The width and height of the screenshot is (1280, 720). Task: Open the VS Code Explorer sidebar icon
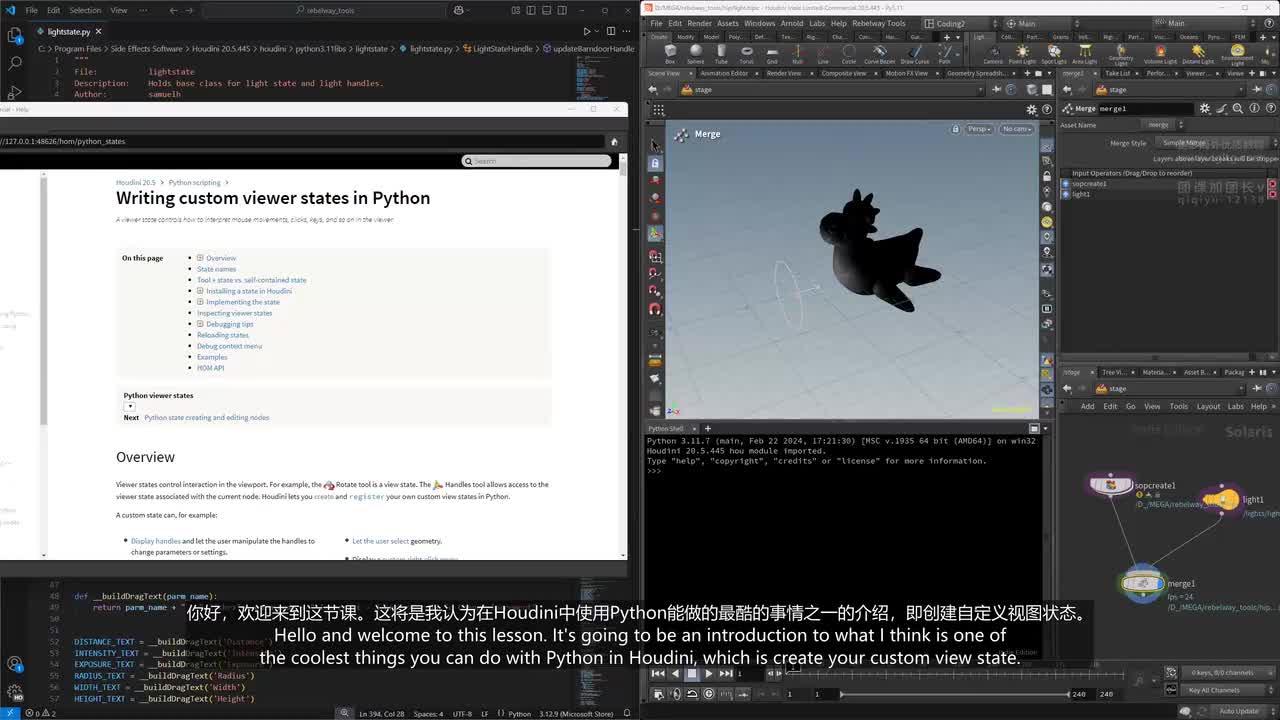15,36
